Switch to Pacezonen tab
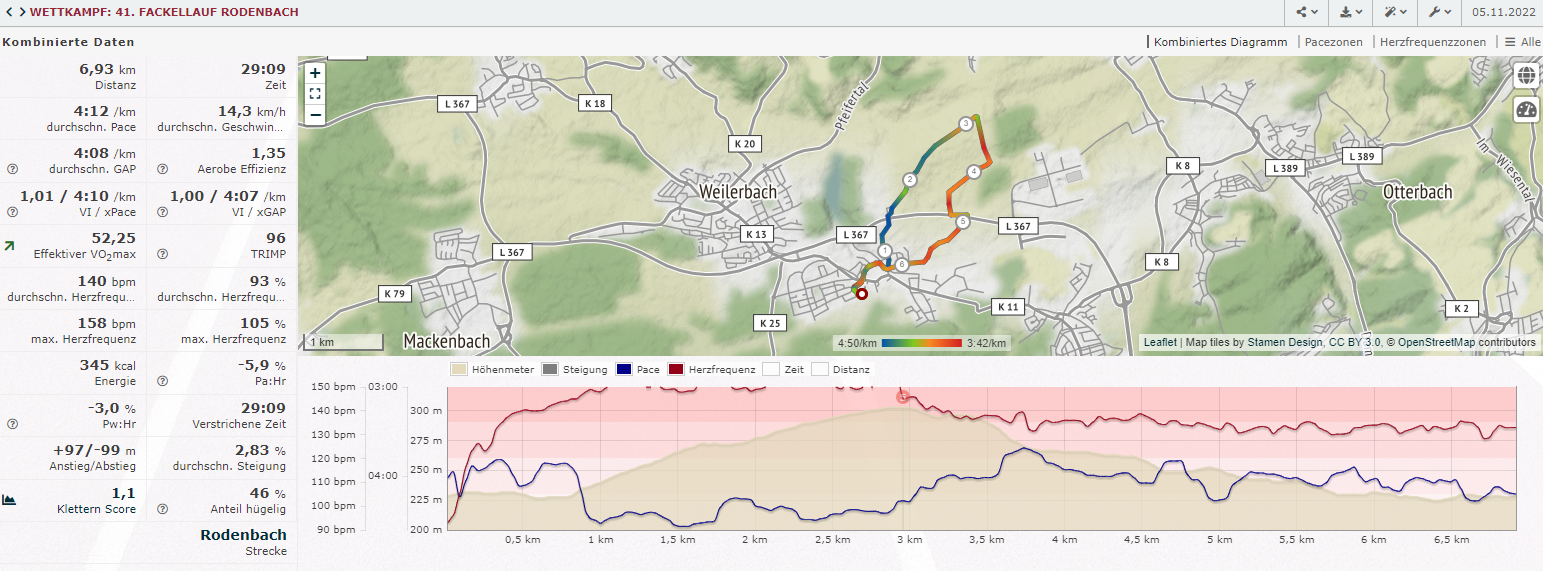This screenshot has height=571, width=1543. point(1333,42)
